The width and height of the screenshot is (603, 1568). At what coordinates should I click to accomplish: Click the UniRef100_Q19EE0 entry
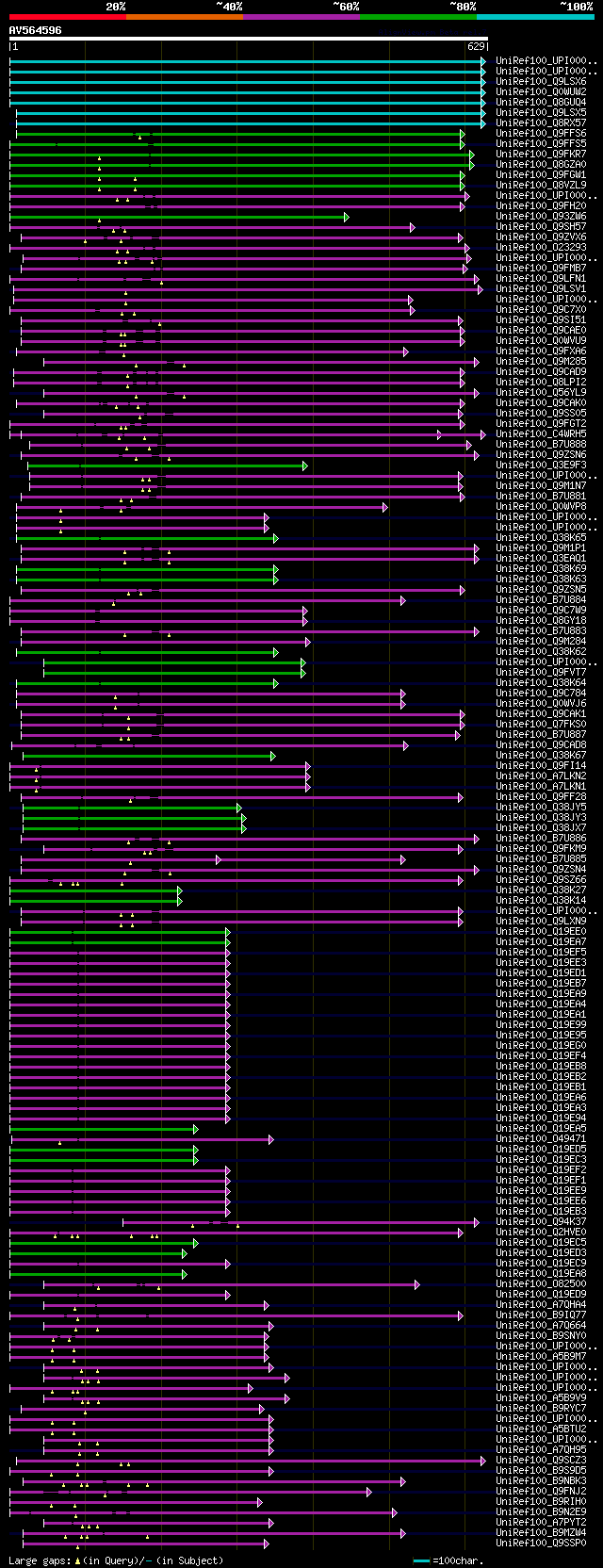pos(541,932)
